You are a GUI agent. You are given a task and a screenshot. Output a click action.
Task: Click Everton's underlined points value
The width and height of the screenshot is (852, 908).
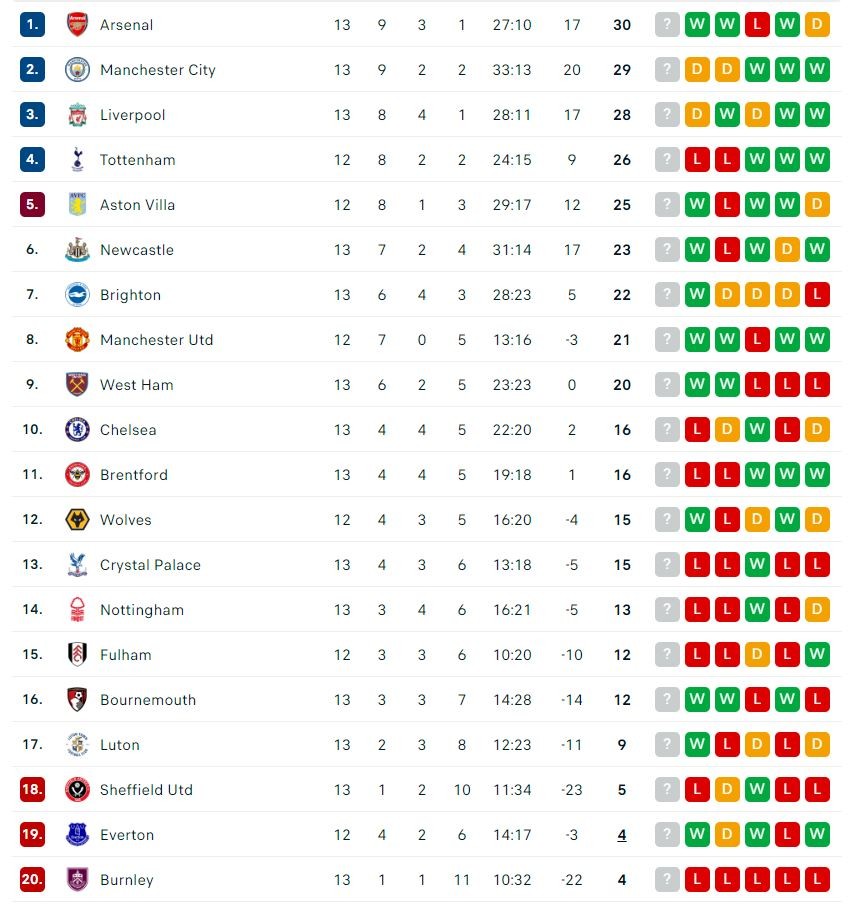pyautogui.click(x=622, y=835)
